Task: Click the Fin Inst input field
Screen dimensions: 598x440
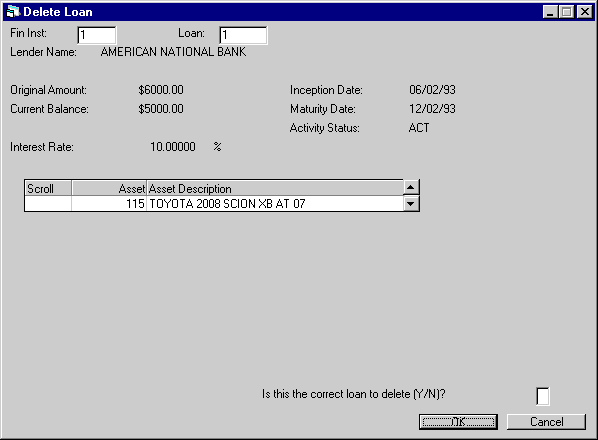Action: (96, 35)
